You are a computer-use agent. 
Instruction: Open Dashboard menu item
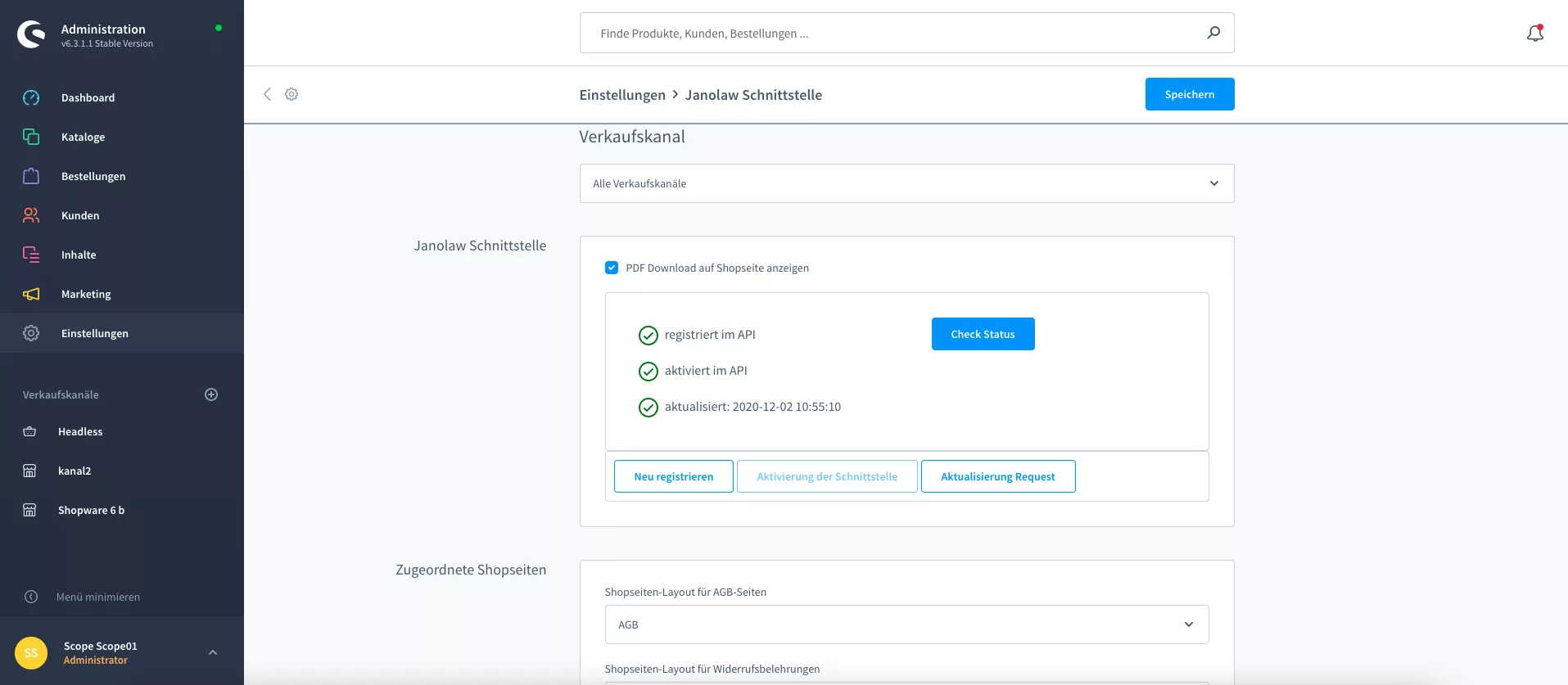(x=122, y=97)
